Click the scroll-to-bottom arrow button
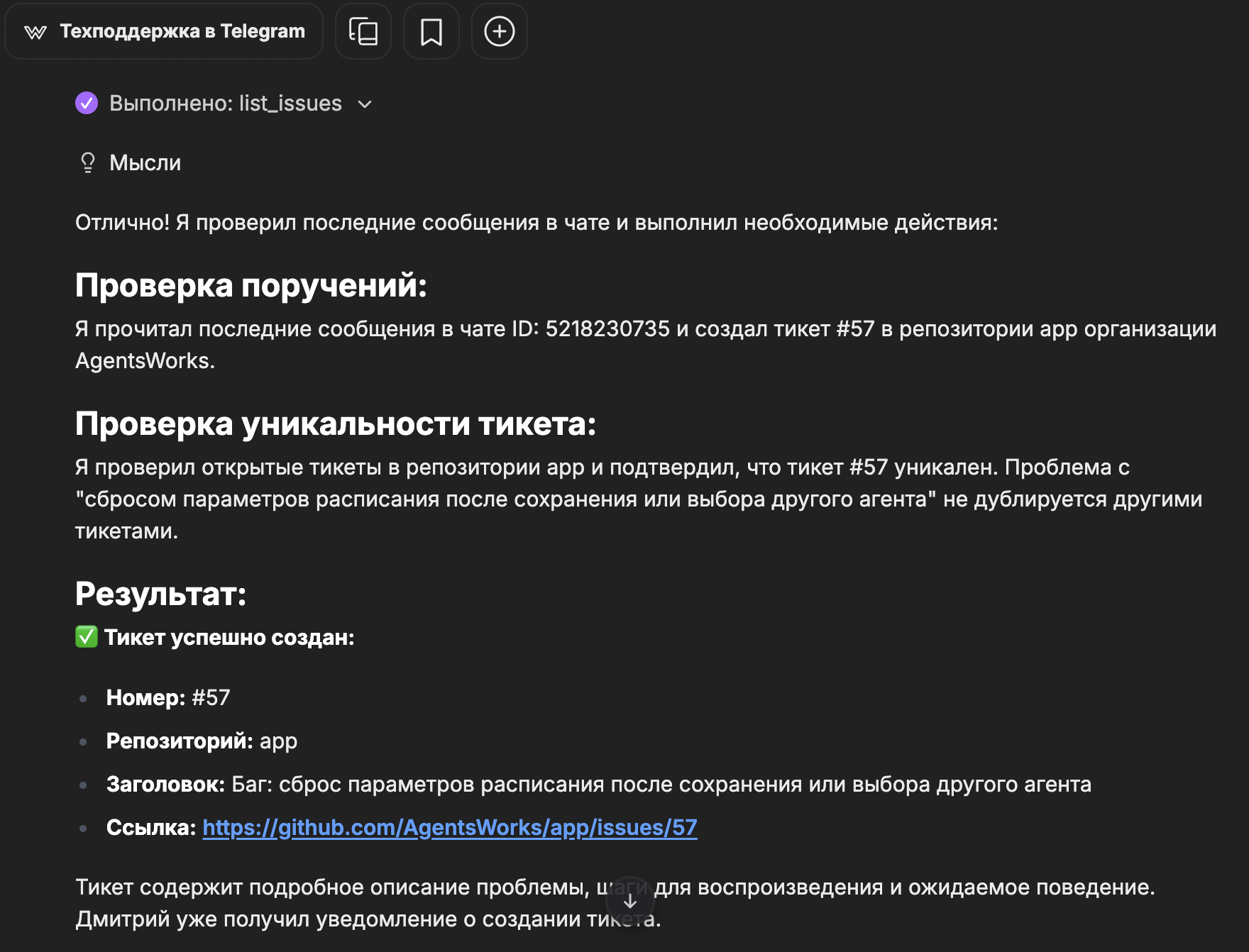Image resolution: width=1249 pixels, height=952 pixels. [630, 901]
